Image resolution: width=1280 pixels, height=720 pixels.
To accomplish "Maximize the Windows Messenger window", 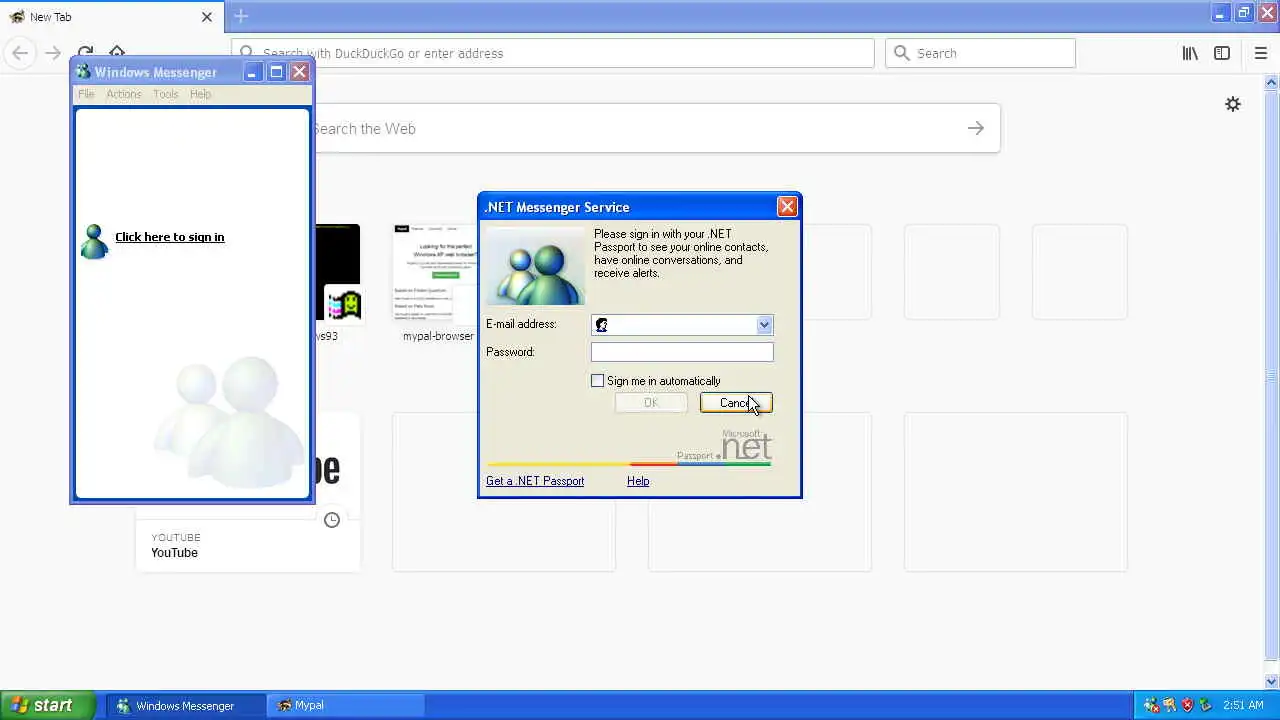I will (x=276, y=72).
